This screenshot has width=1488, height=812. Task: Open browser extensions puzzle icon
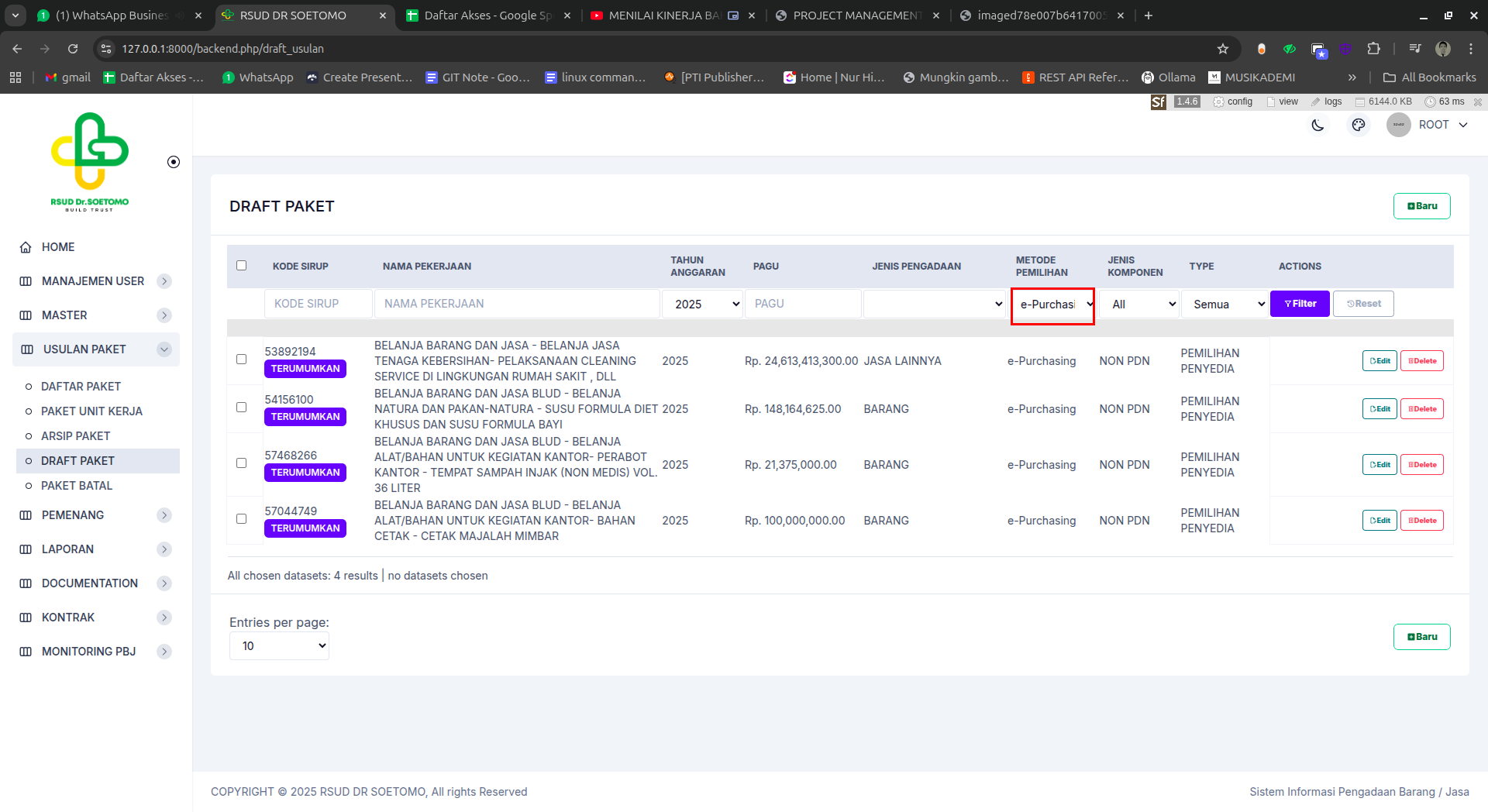(x=1373, y=49)
